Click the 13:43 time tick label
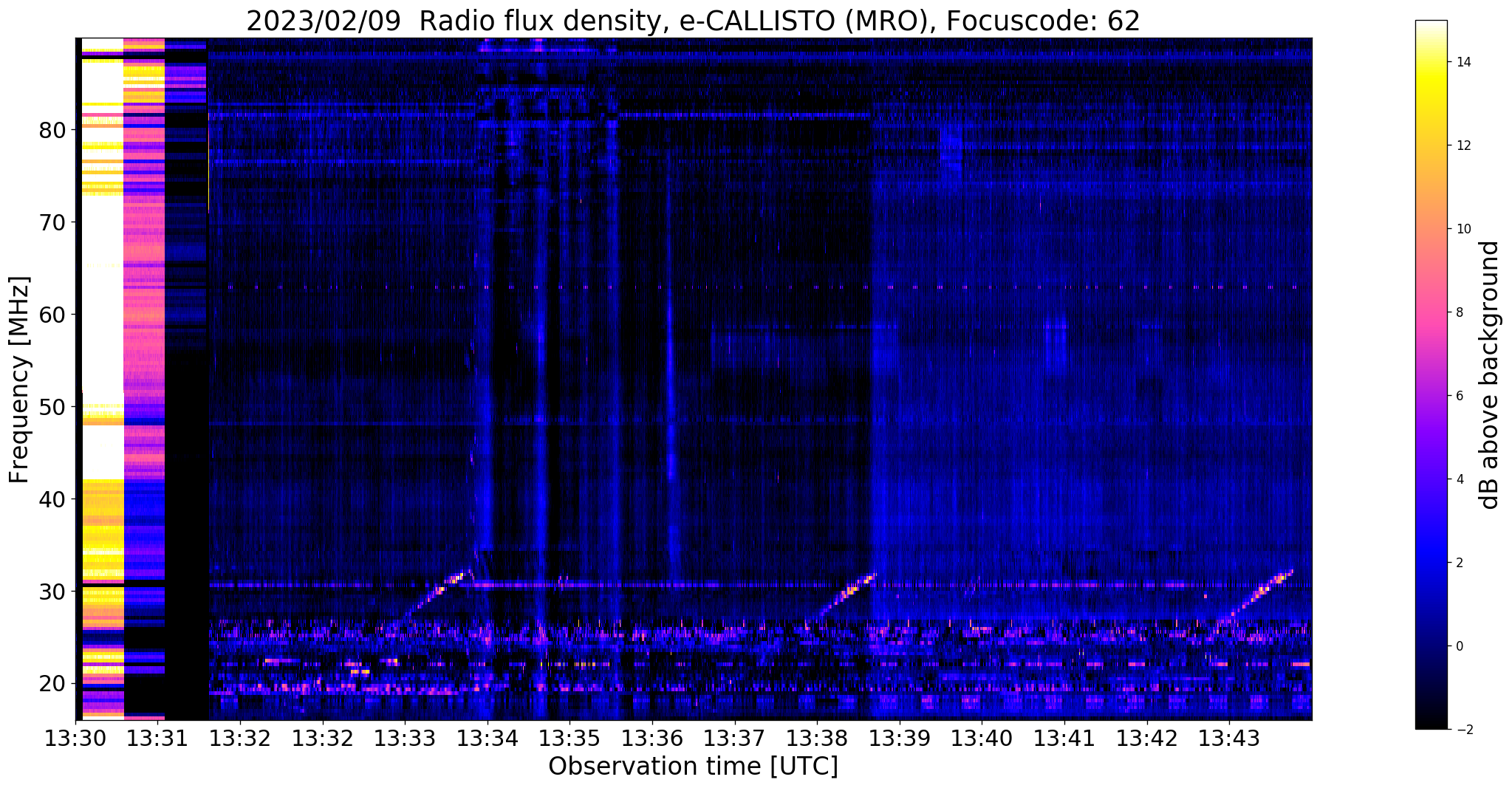This screenshot has height=788, width=1512. click(x=1229, y=738)
